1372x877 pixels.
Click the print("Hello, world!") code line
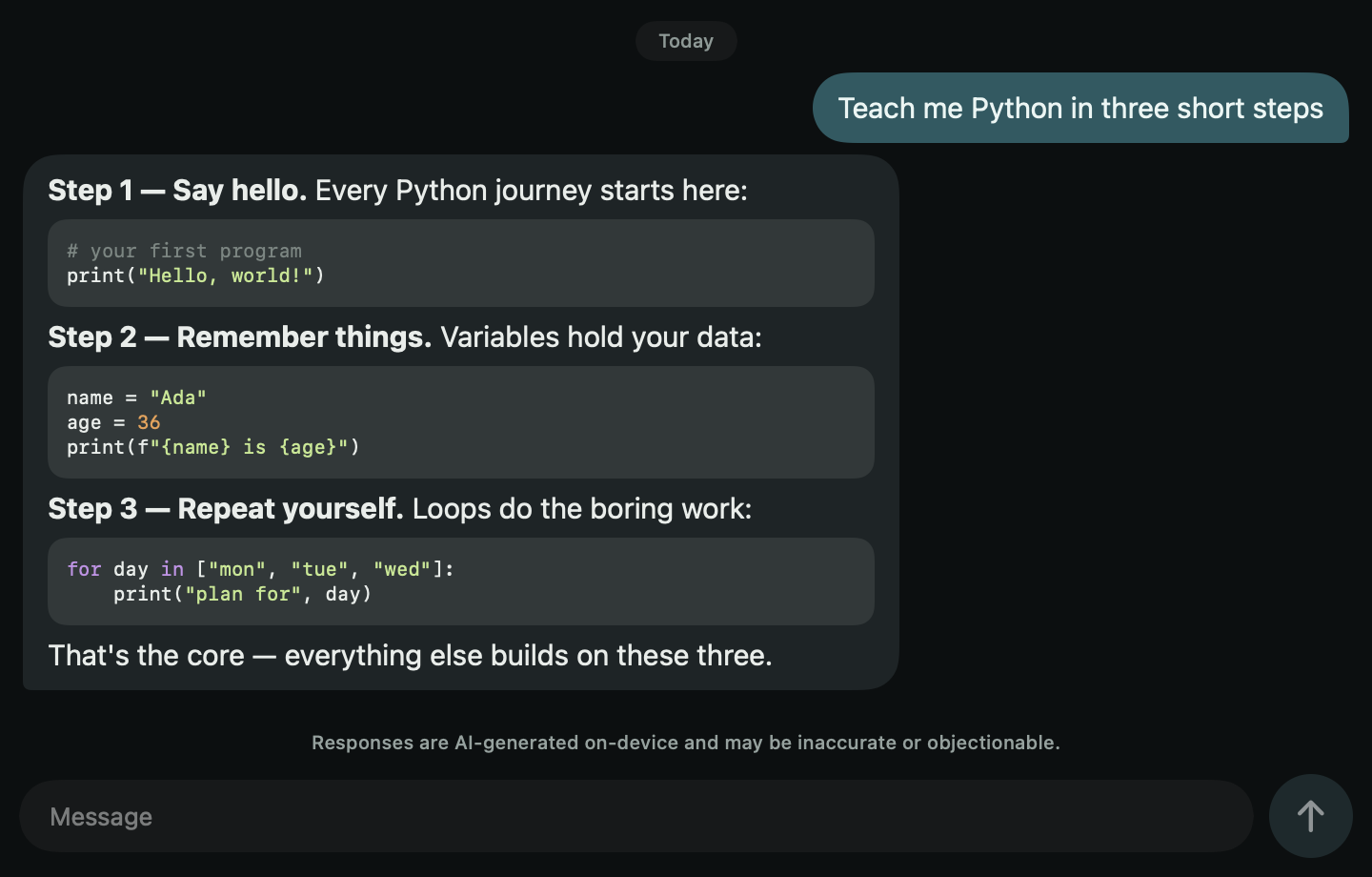coord(195,275)
